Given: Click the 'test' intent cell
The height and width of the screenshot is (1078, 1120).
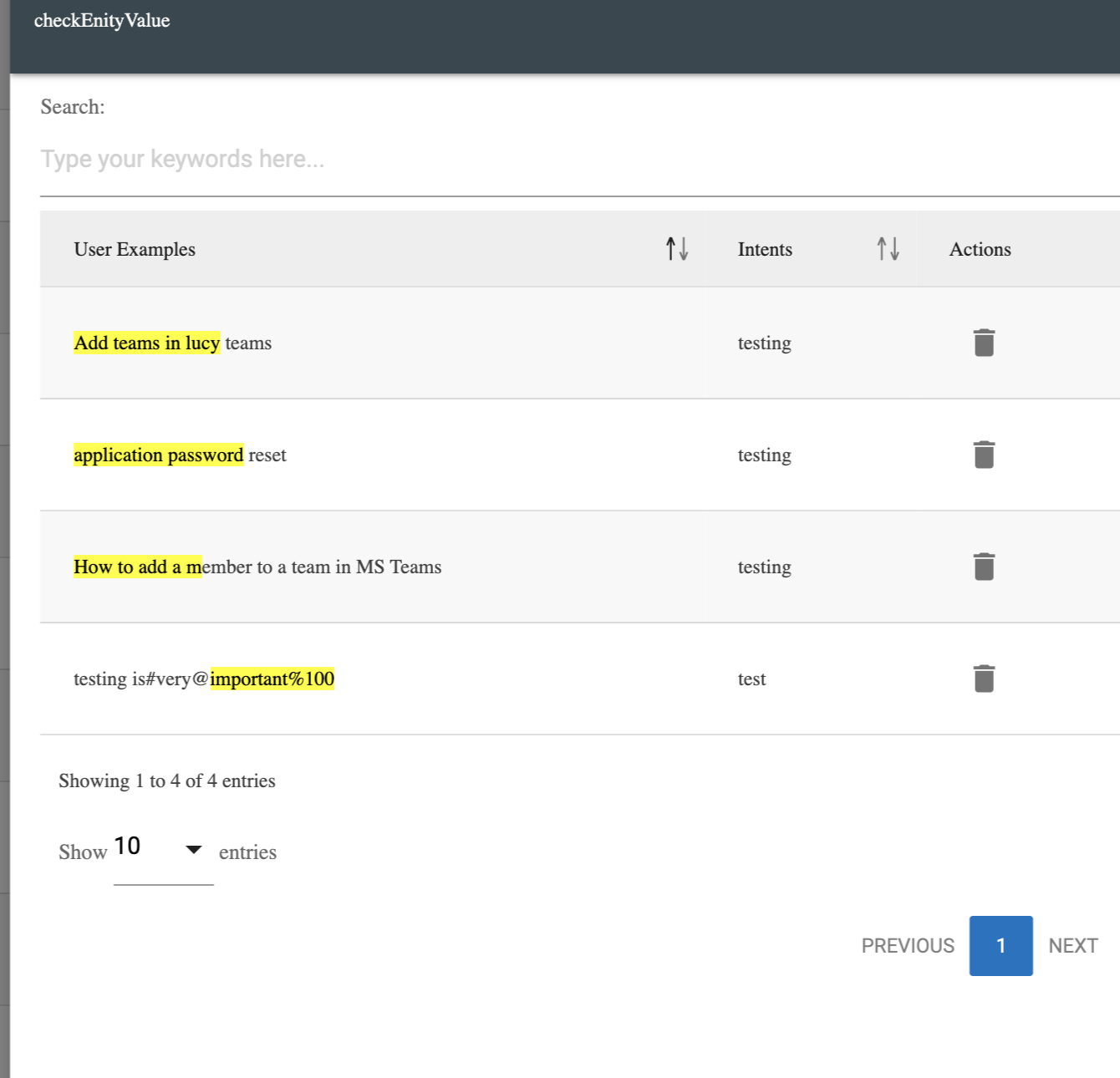Looking at the screenshot, I should pos(751,679).
